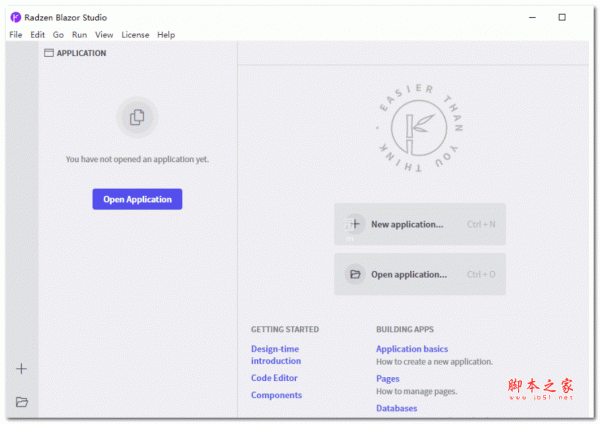Open the License menu
The width and height of the screenshot is (600, 424).
[x=135, y=35]
